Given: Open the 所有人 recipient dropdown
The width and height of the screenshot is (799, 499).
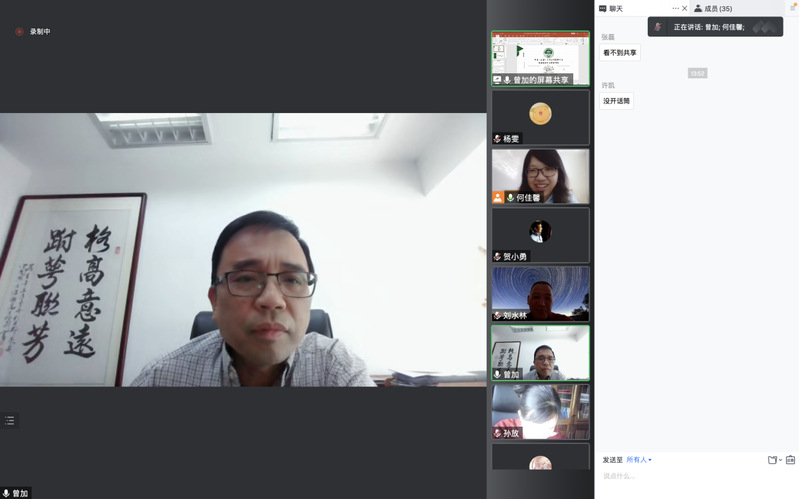Looking at the screenshot, I should click(639, 460).
